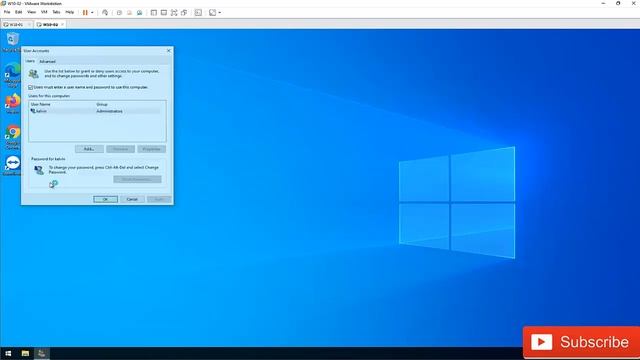
Task: Switch to the Users tab in User Accounts
Action: click(x=30, y=61)
